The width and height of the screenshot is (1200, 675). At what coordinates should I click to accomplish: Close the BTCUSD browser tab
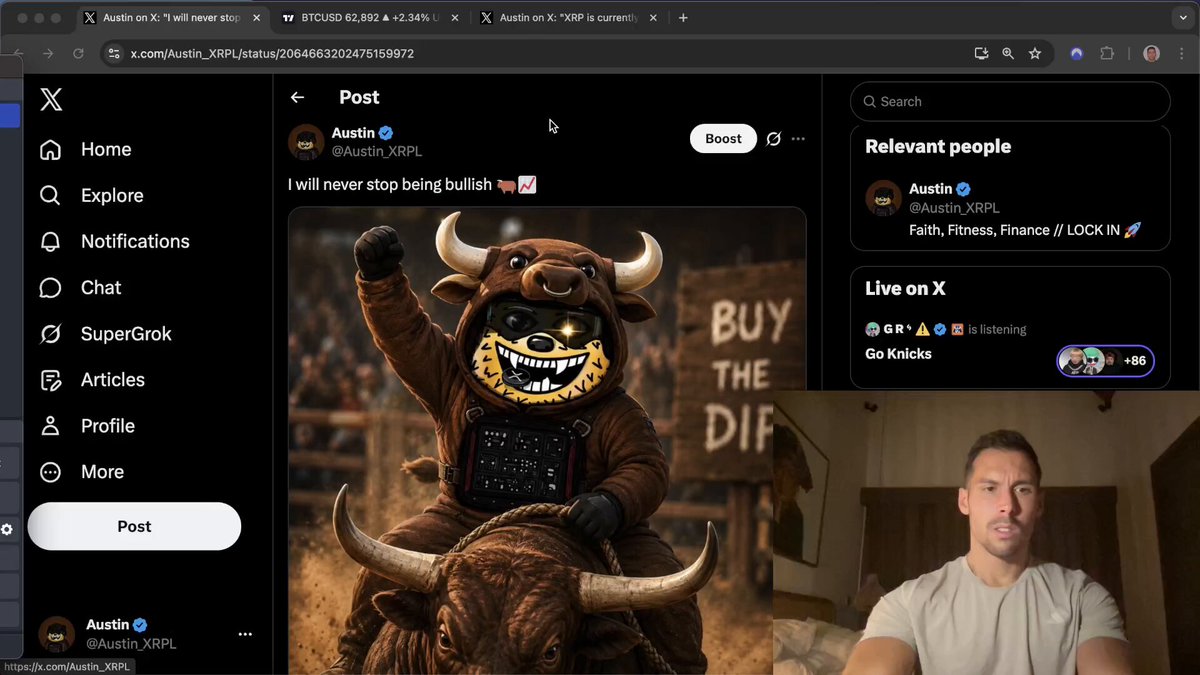click(x=453, y=18)
